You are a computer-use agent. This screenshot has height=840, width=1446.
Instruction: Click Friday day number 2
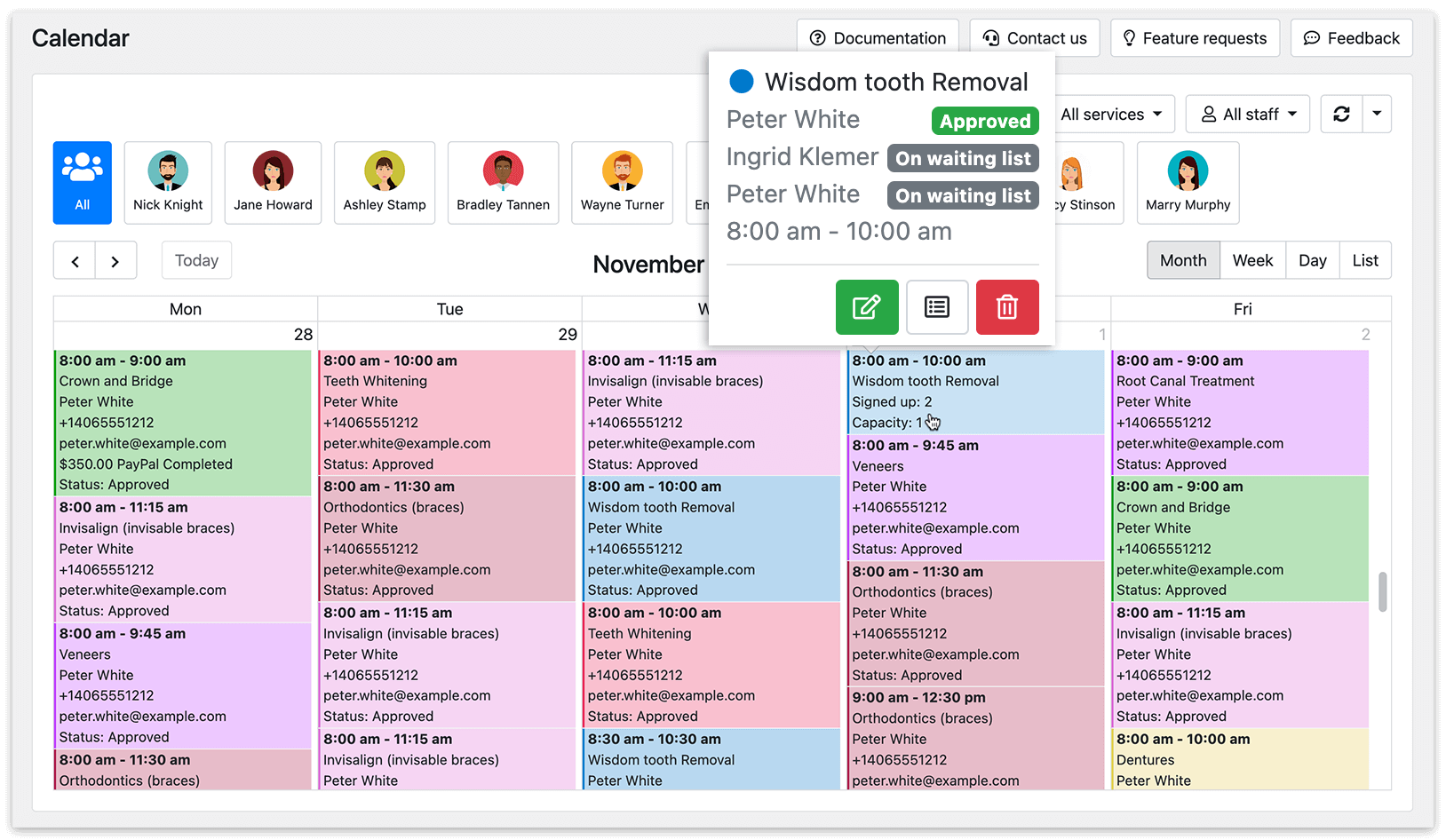[x=1365, y=335]
